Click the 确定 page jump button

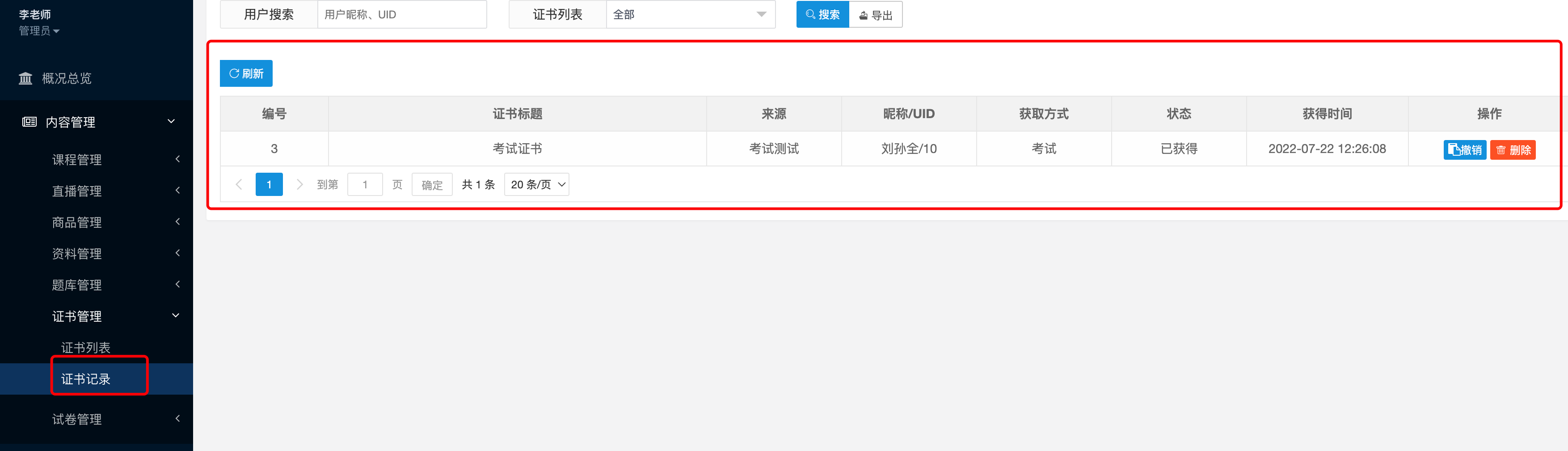tap(432, 185)
